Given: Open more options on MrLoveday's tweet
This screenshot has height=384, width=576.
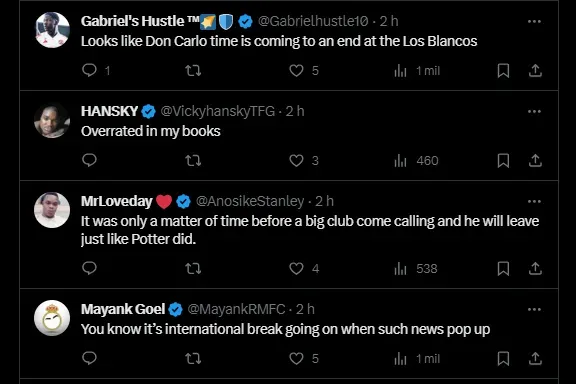Looking at the screenshot, I should coord(534,201).
